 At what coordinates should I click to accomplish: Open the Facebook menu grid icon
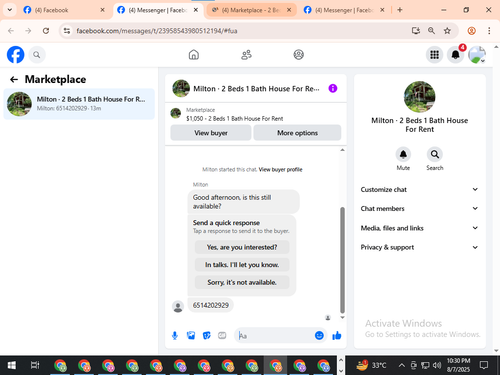434,54
